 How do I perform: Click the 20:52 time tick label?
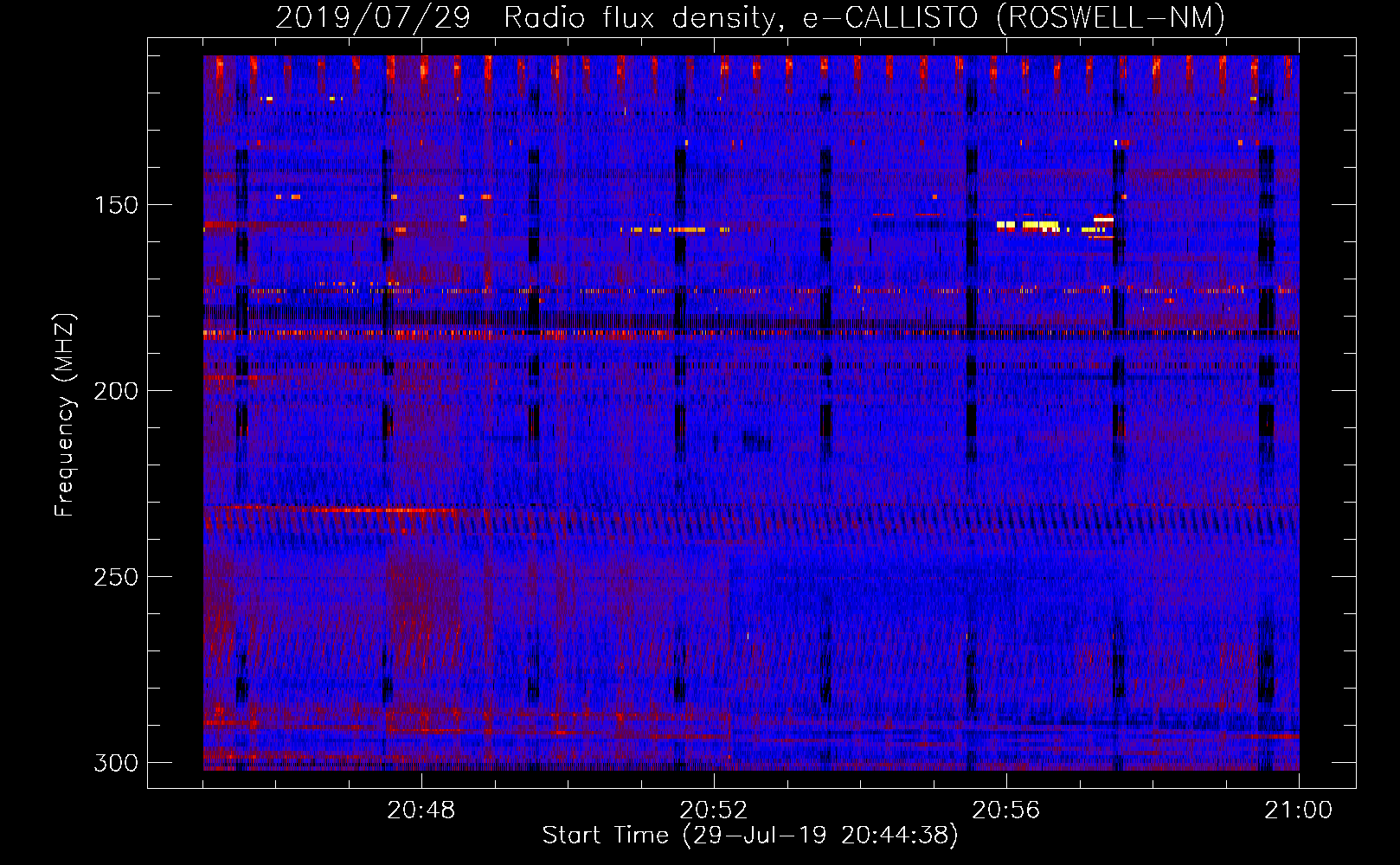714,811
